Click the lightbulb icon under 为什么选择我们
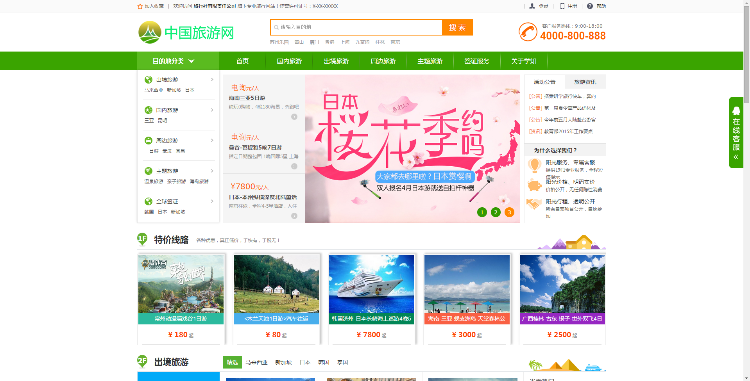This screenshot has height=381, width=750. tap(534, 165)
